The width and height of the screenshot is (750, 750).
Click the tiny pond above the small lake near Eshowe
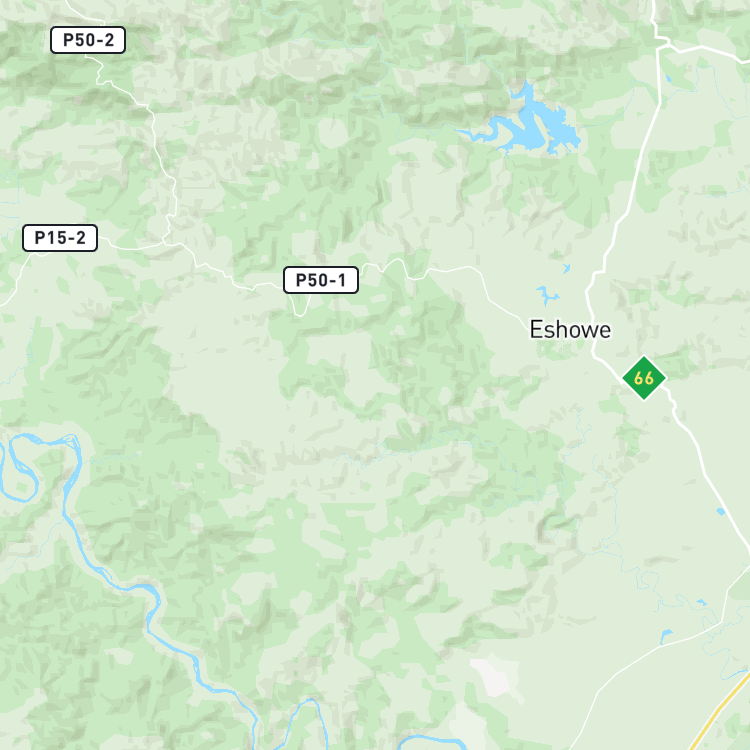[x=566, y=268]
